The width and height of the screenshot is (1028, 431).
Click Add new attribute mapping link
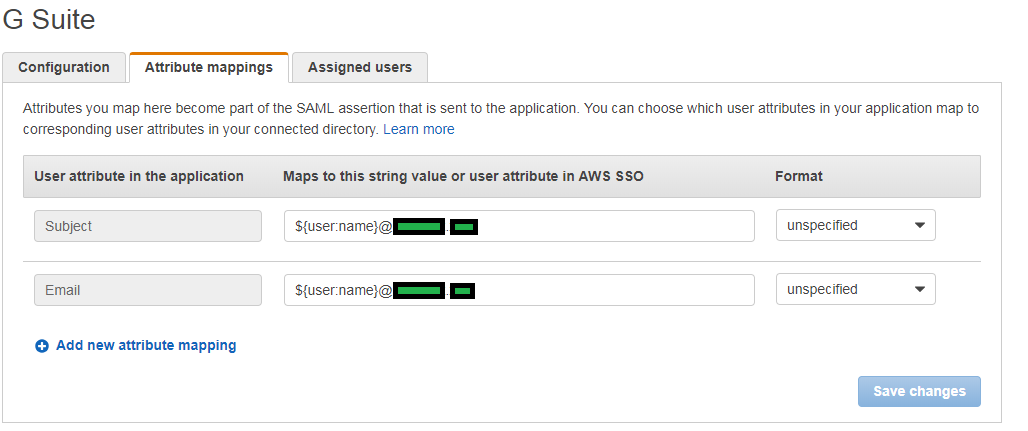(146, 345)
